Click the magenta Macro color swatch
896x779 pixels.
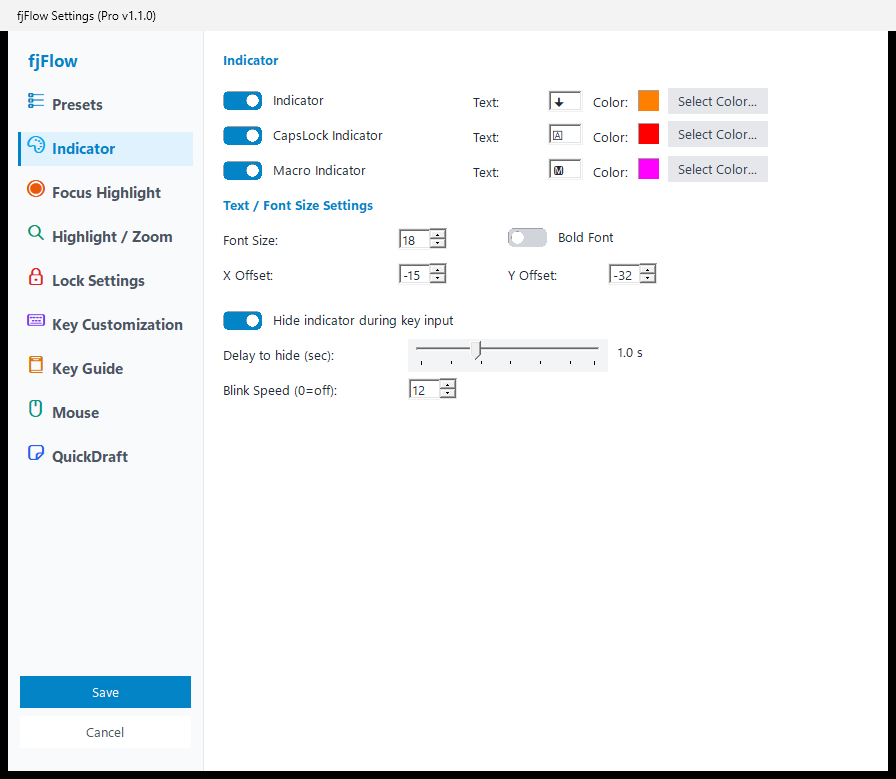click(648, 169)
